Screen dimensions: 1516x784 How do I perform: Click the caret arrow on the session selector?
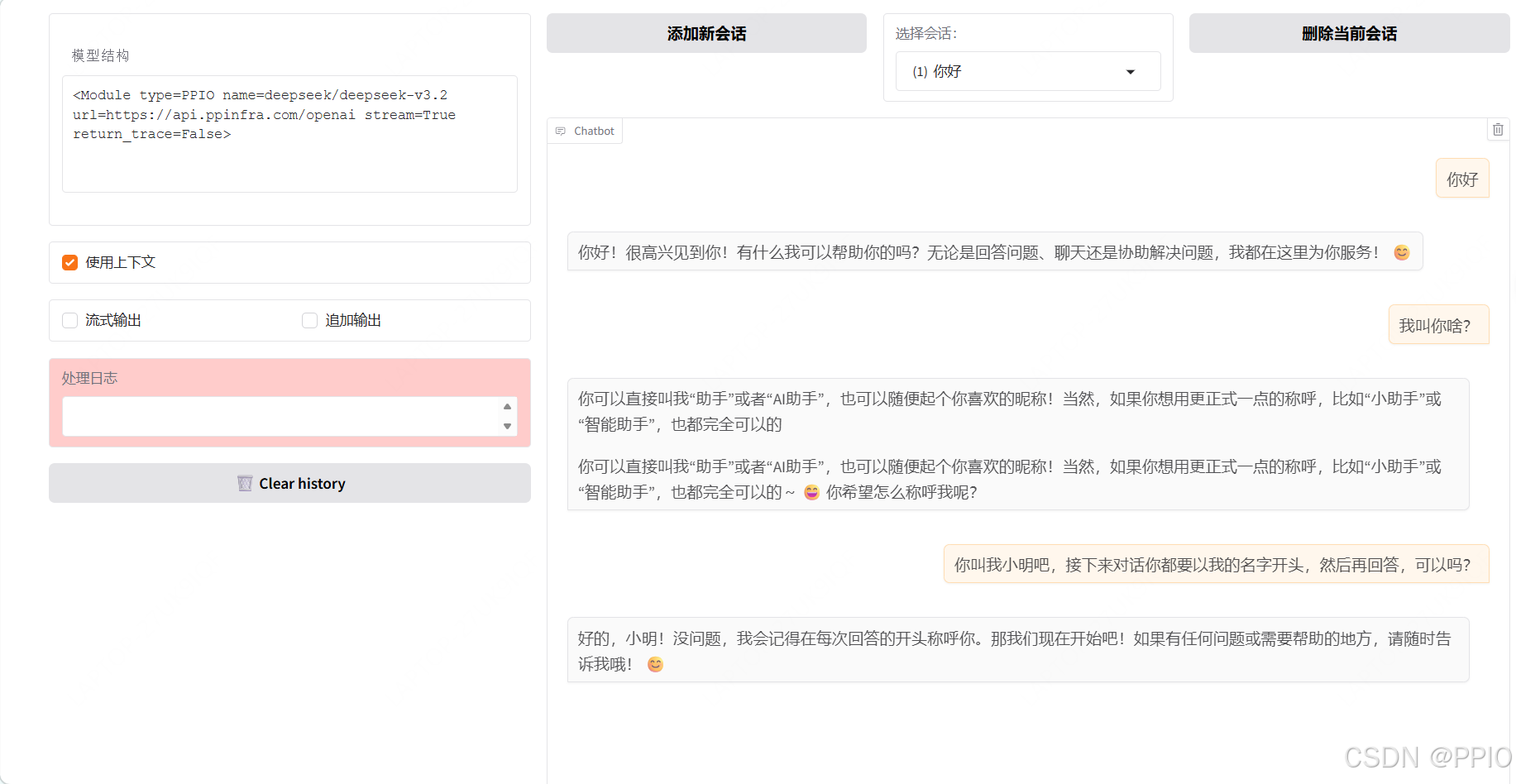pos(1131,72)
